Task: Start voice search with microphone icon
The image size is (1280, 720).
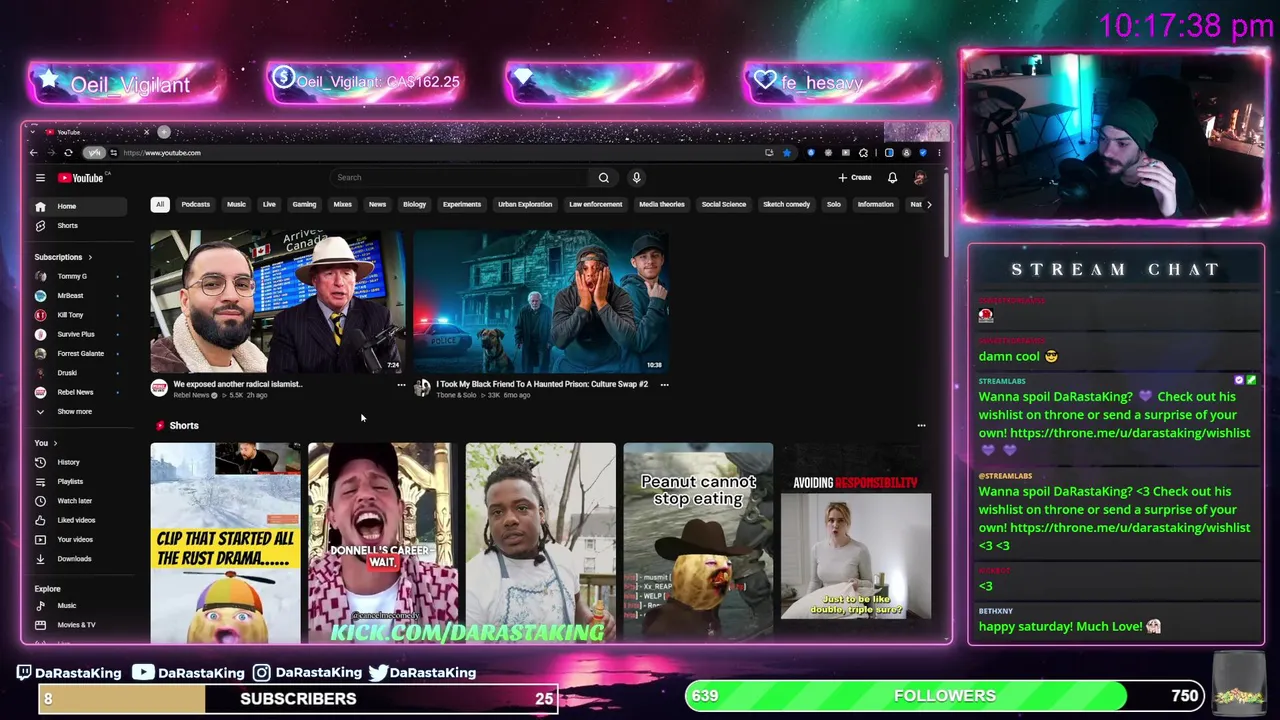Action: pyautogui.click(x=636, y=178)
